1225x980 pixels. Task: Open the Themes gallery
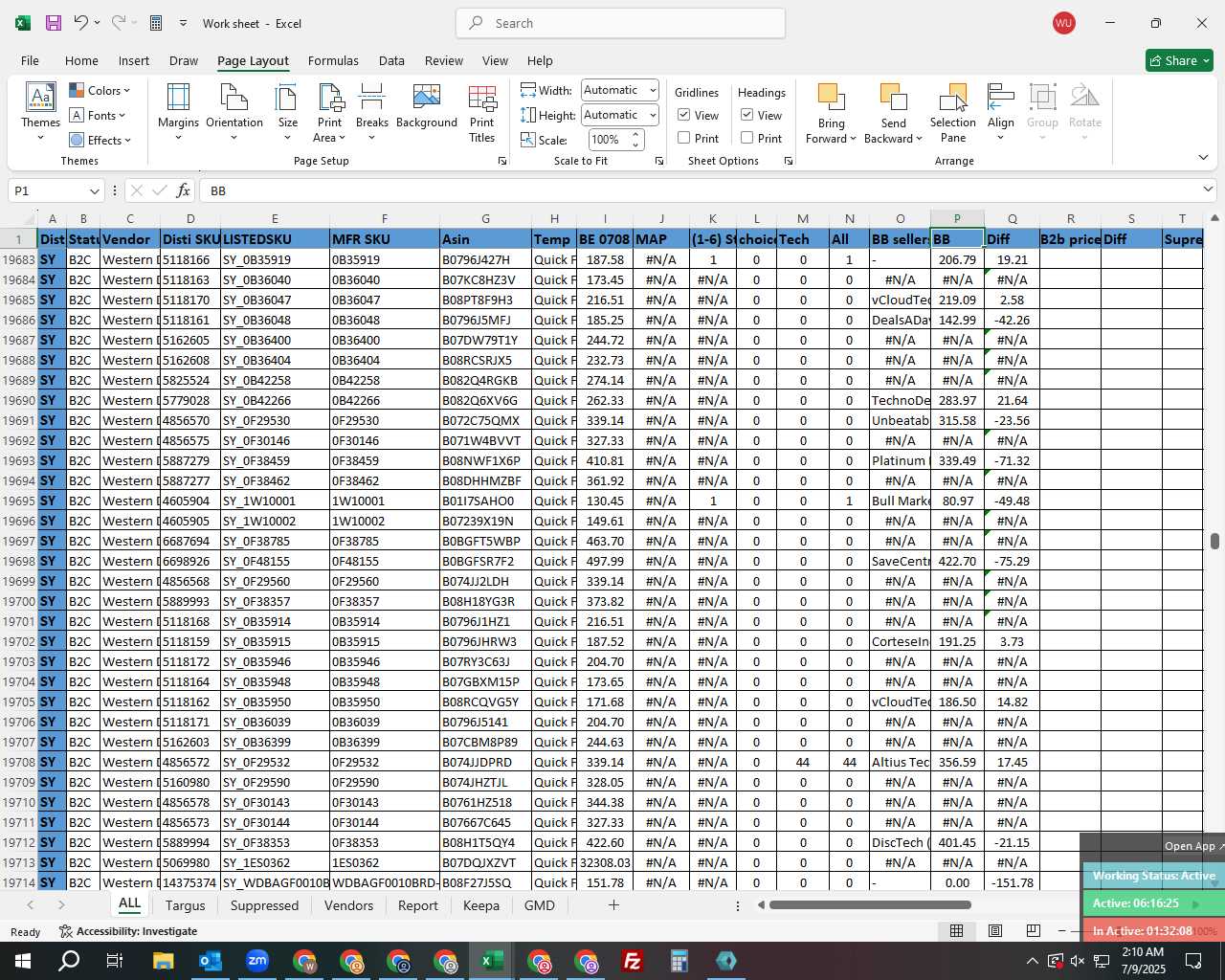click(40, 113)
